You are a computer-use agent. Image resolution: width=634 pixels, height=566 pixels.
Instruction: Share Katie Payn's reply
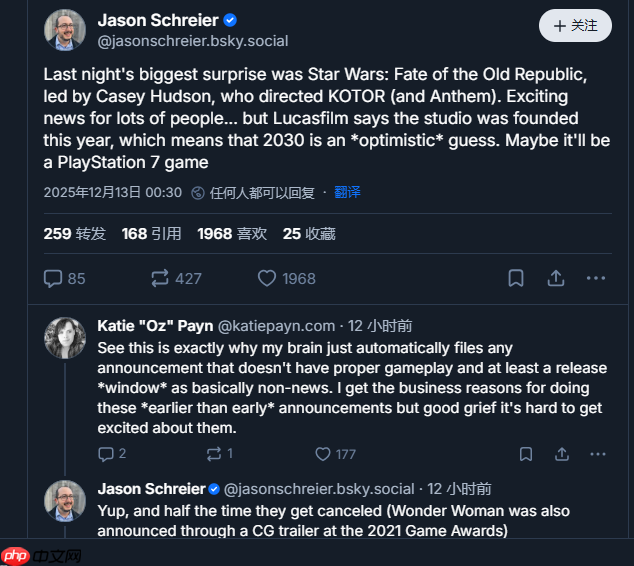[x=564, y=454]
